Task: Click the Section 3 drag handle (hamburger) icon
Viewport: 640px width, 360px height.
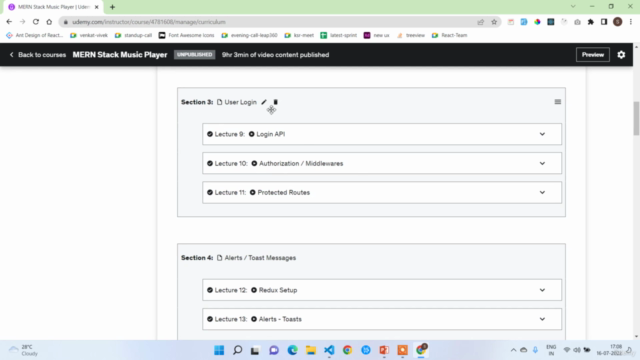Action: click(x=558, y=102)
